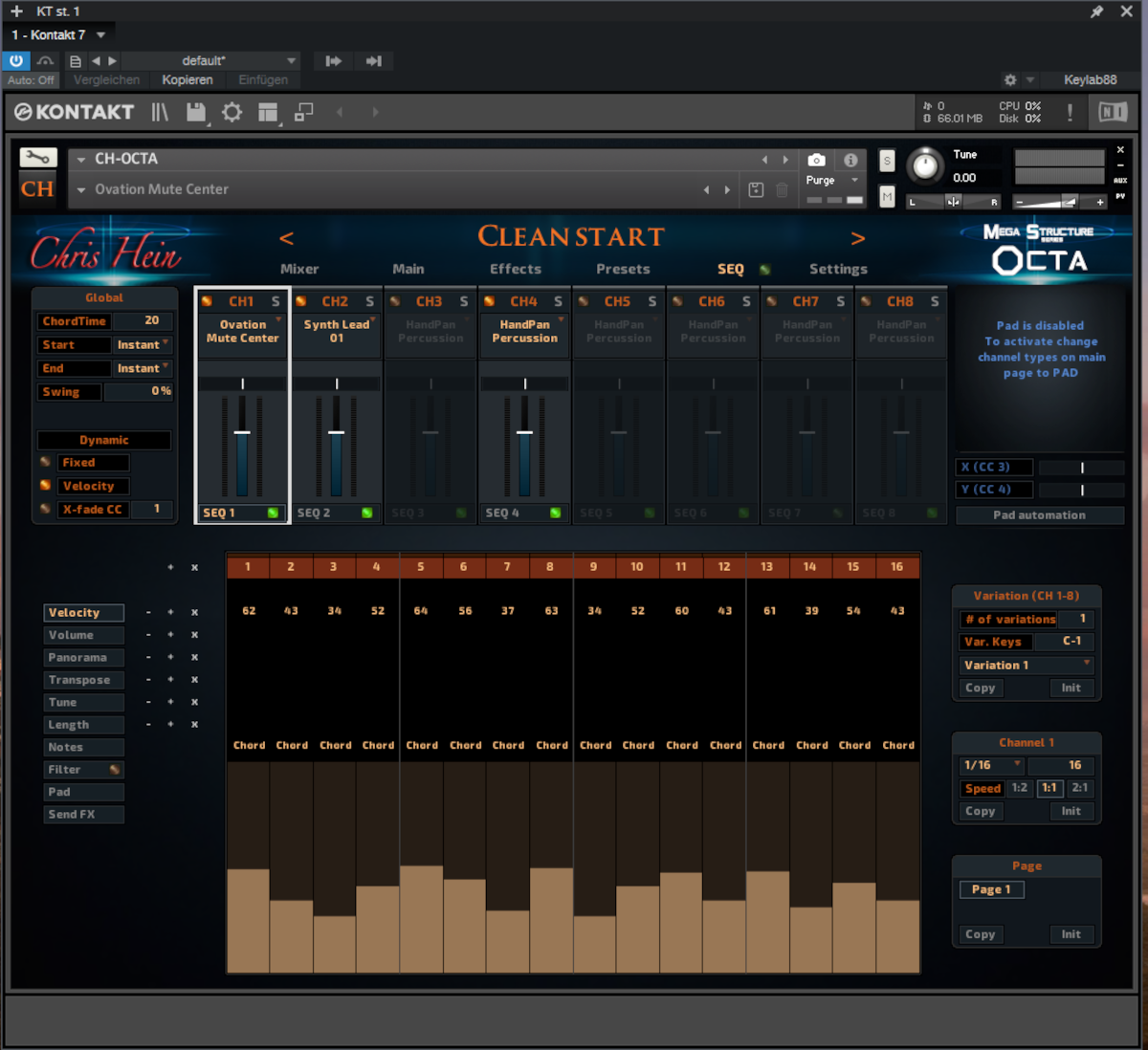Open the Kontakt library browser icon
Screen dimensions: 1148x1050
pyautogui.click(x=160, y=112)
